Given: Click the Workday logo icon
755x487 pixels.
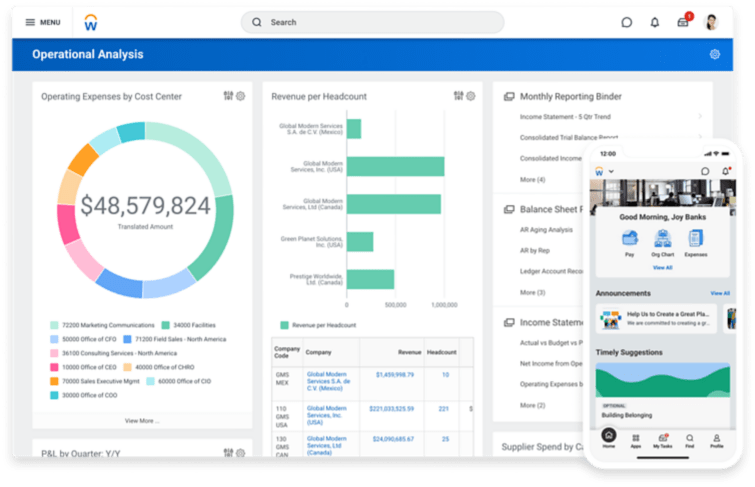Looking at the screenshot, I should tap(91, 23).
